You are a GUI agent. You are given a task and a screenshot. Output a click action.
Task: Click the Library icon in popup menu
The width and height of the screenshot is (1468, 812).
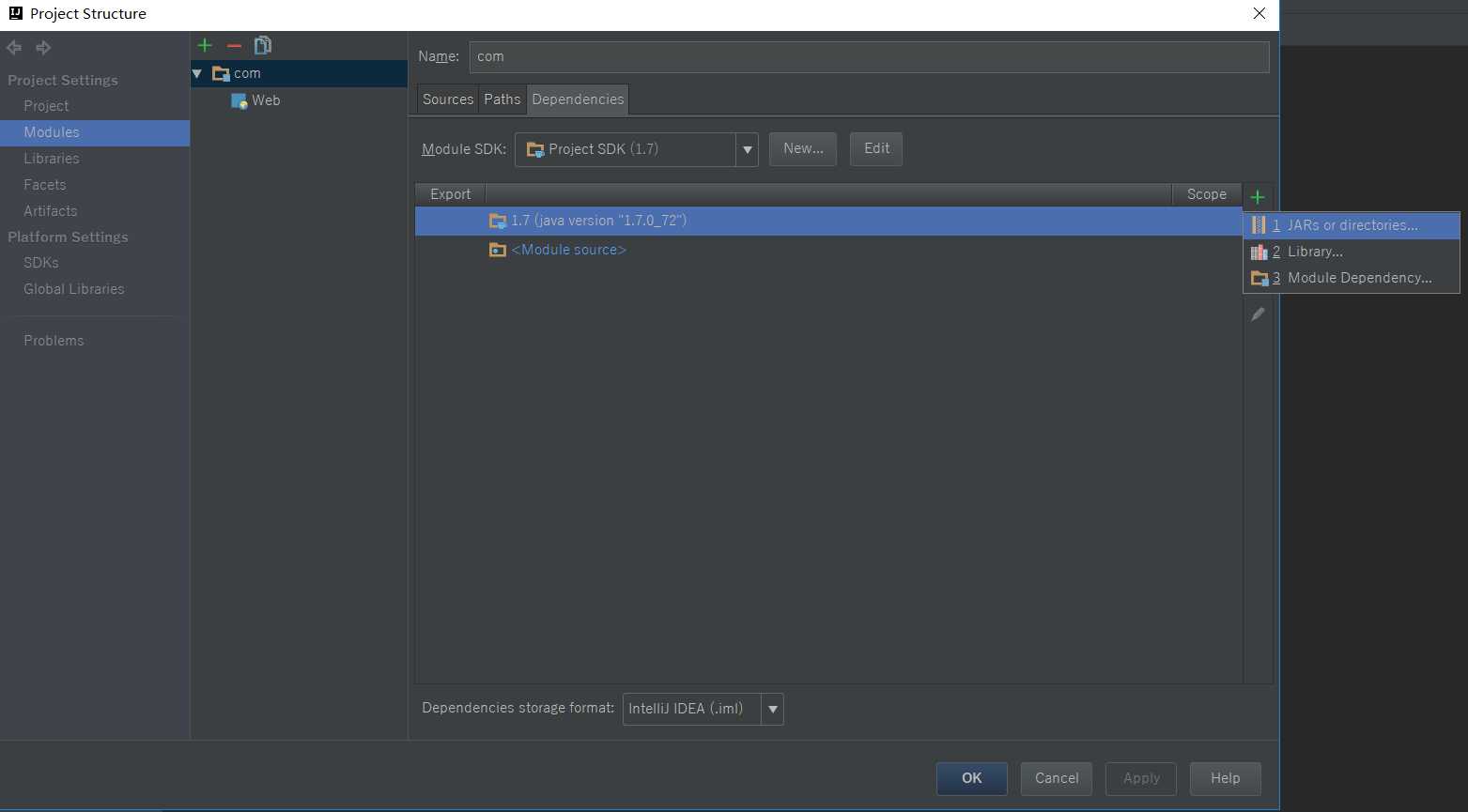[x=1259, y=252]
